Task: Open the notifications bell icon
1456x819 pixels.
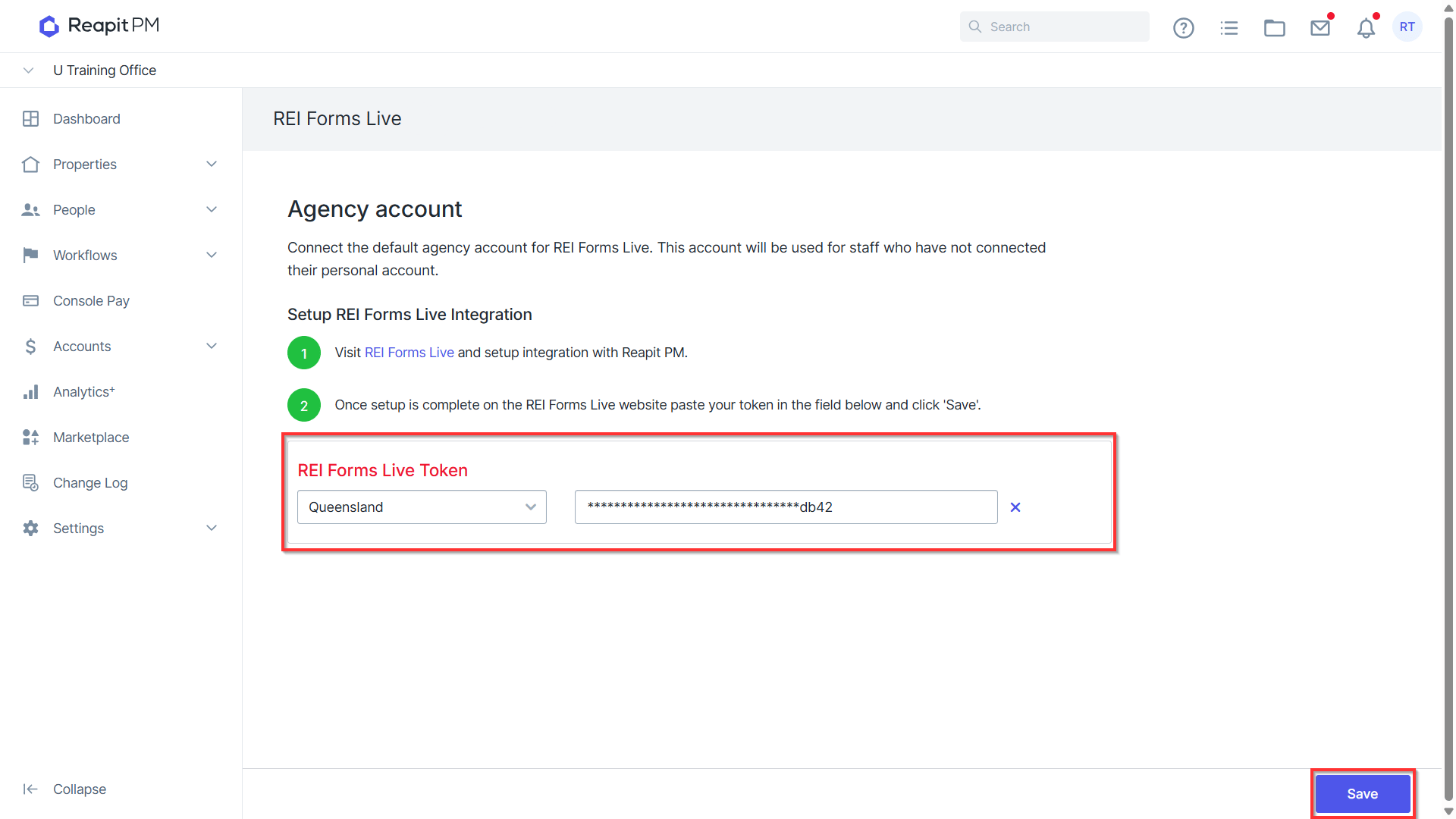Action: pyautogui.click(x=1366, y=28)
